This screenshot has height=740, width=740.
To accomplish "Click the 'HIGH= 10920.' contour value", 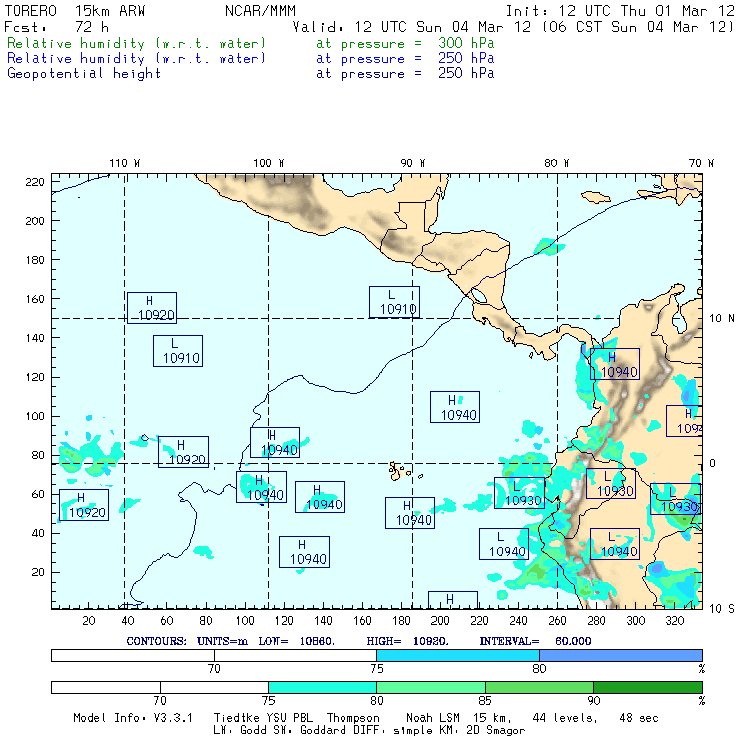I will [x=407, y=641].
